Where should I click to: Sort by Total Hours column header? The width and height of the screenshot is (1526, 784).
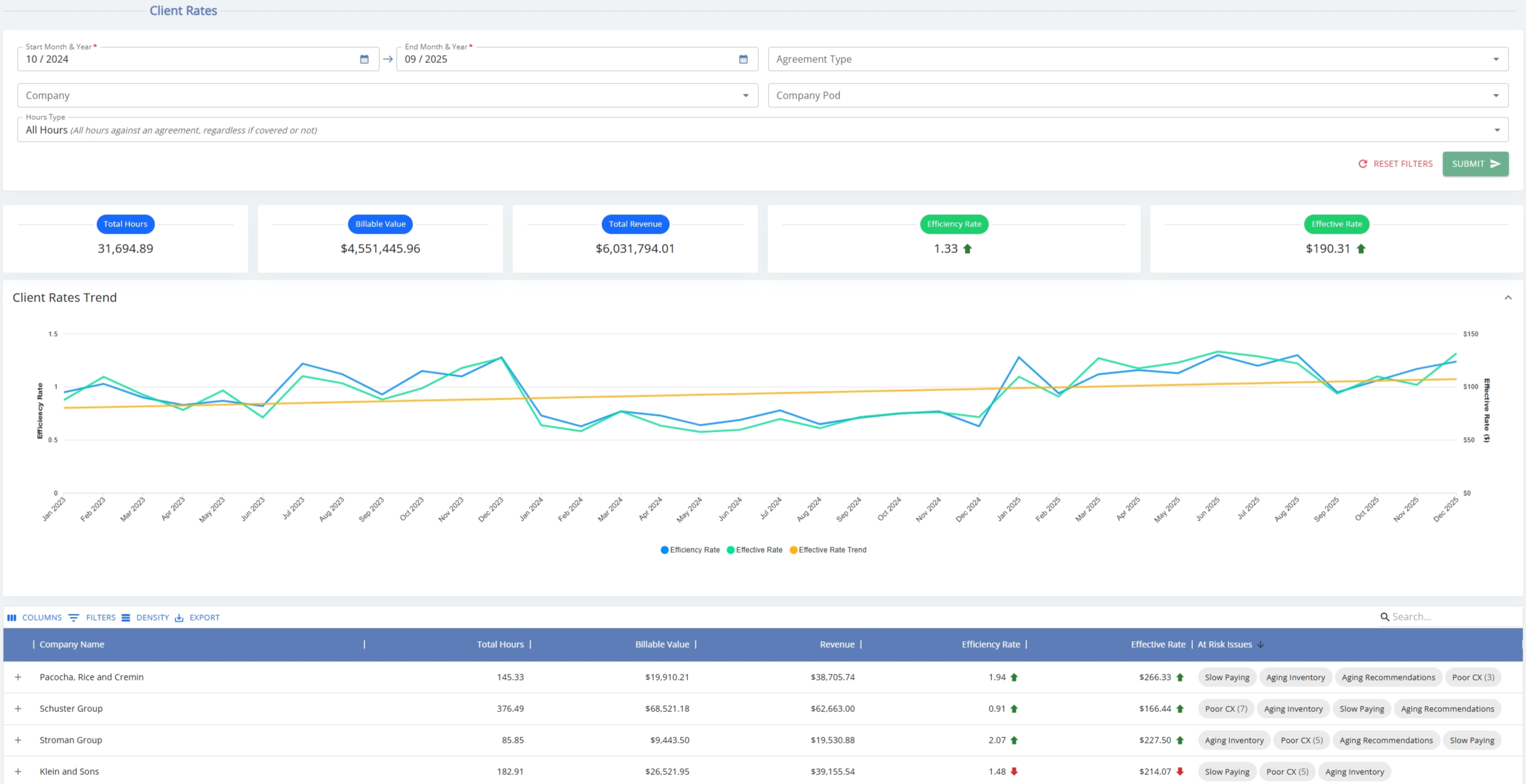tap(500, 644)
